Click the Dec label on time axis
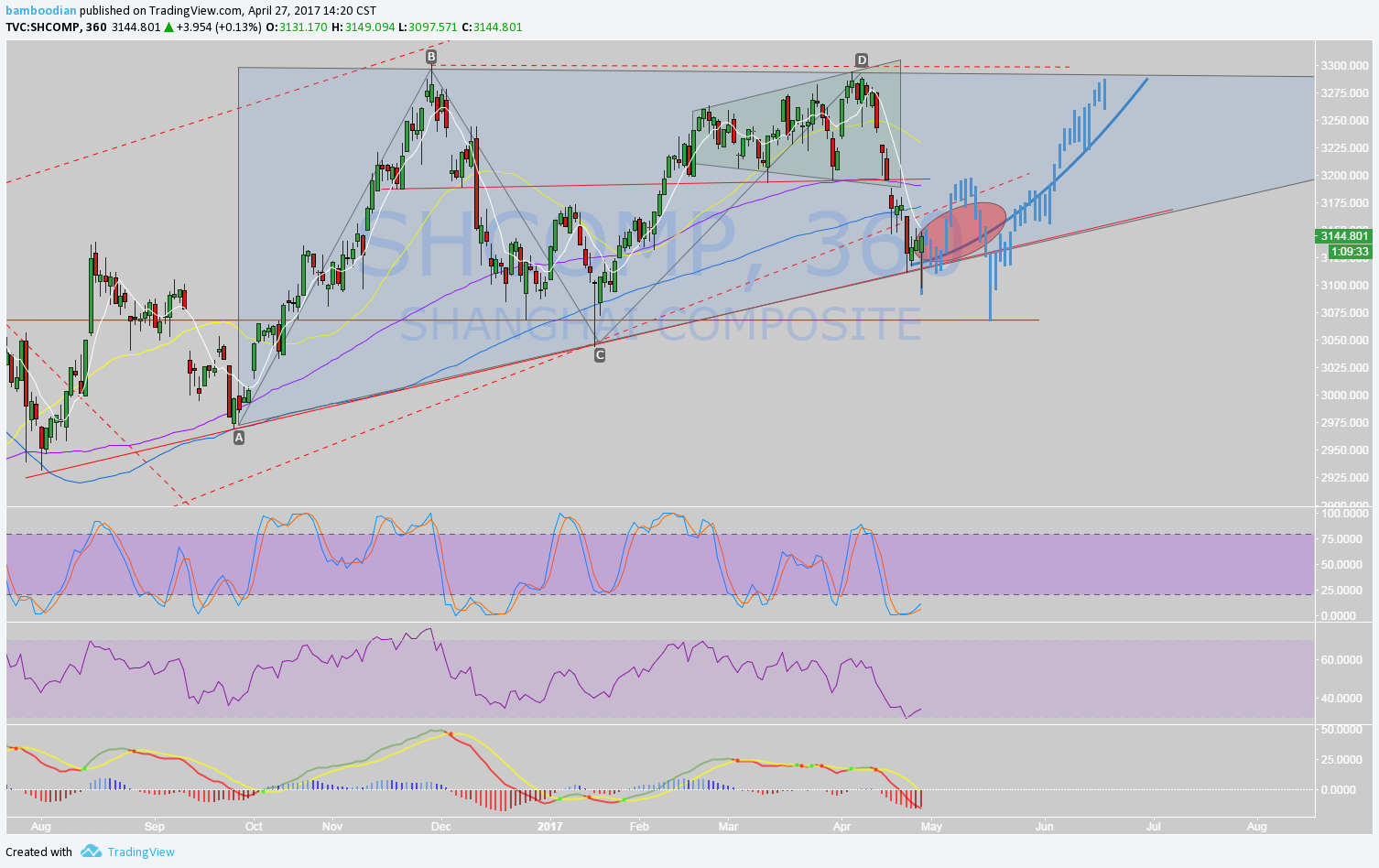The height and width of the screenshot is (868, 1379). click(x=440, y=827)
